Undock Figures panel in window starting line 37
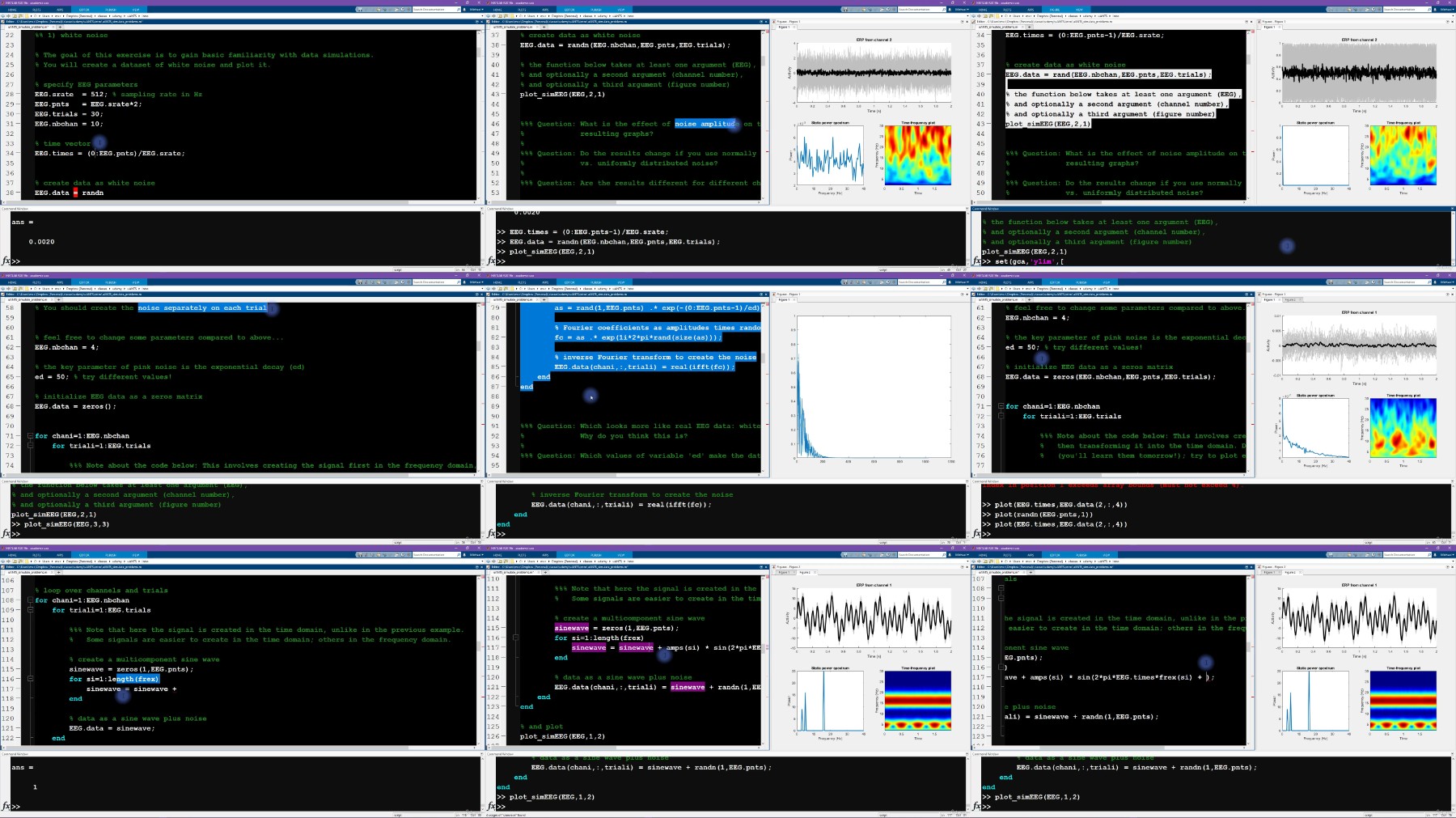 tap(962, 22)
